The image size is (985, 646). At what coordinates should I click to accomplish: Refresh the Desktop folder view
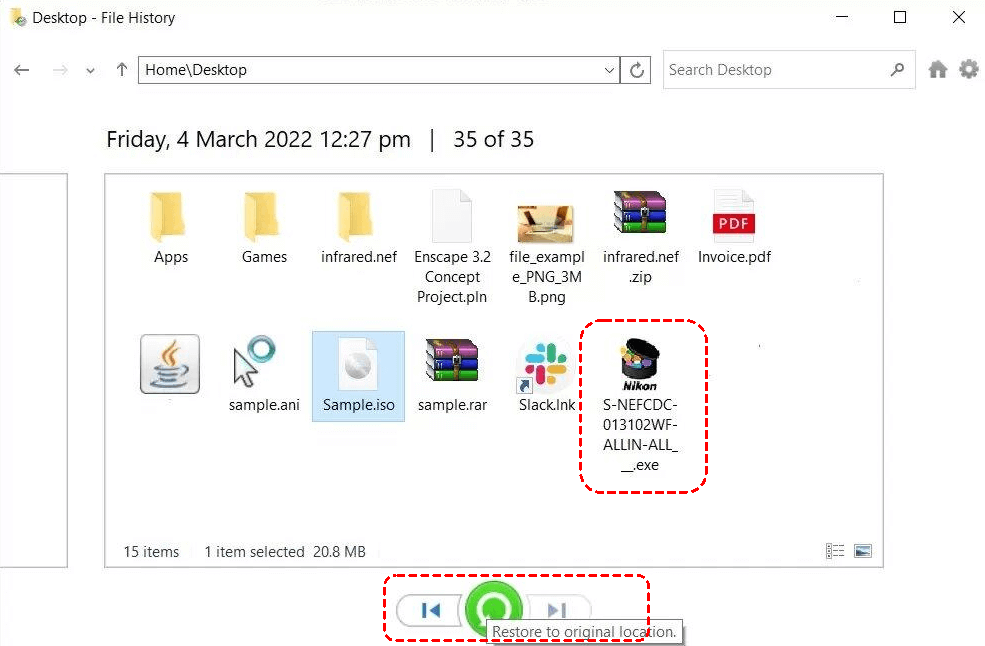pyautogui.click(x=636, y=70)
